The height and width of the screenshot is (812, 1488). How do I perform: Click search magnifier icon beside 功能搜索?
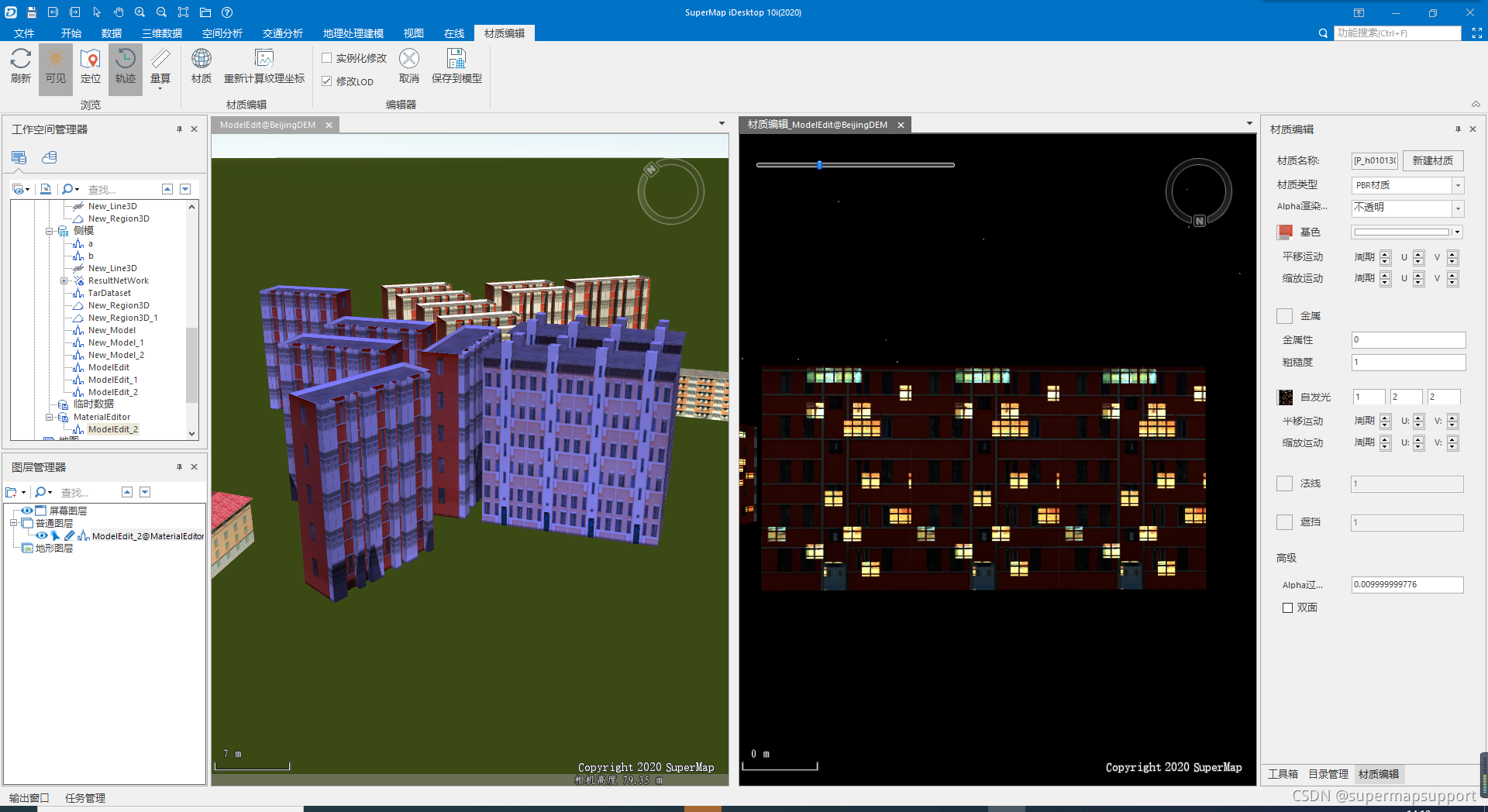click(x=1323, y=33)
